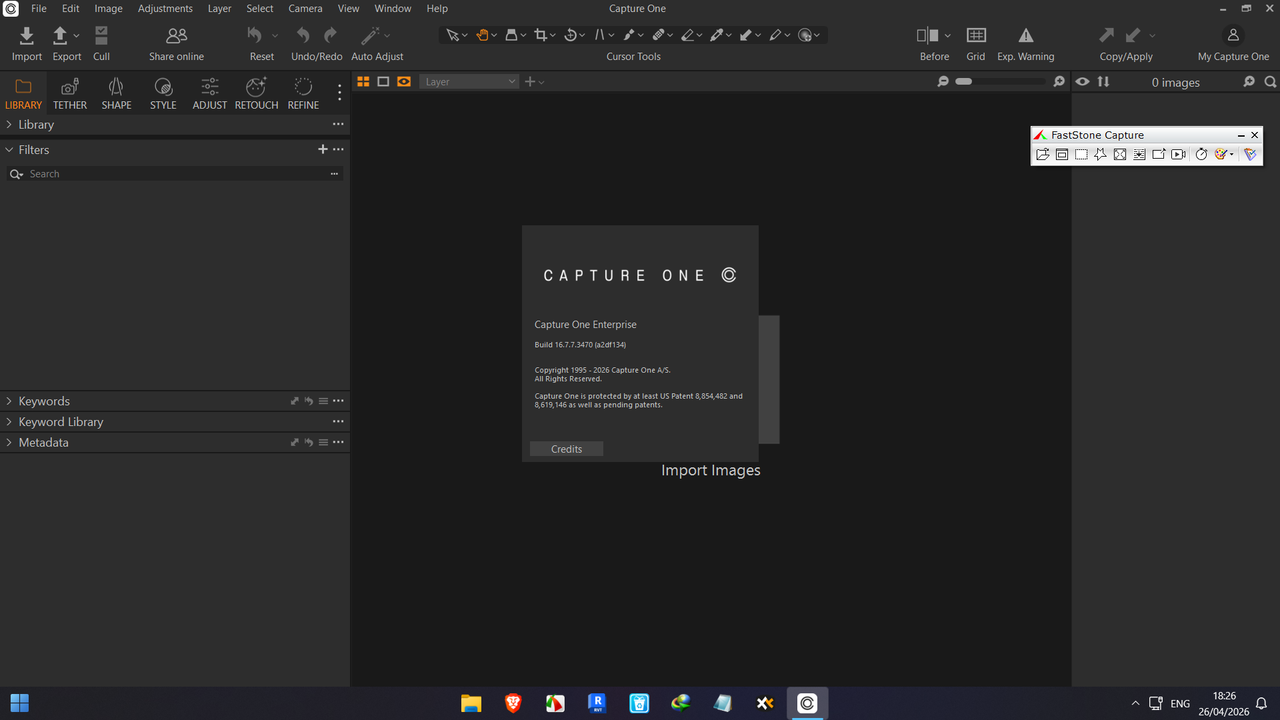
Task: Open Share online
Action: click(x=177, y=36)
